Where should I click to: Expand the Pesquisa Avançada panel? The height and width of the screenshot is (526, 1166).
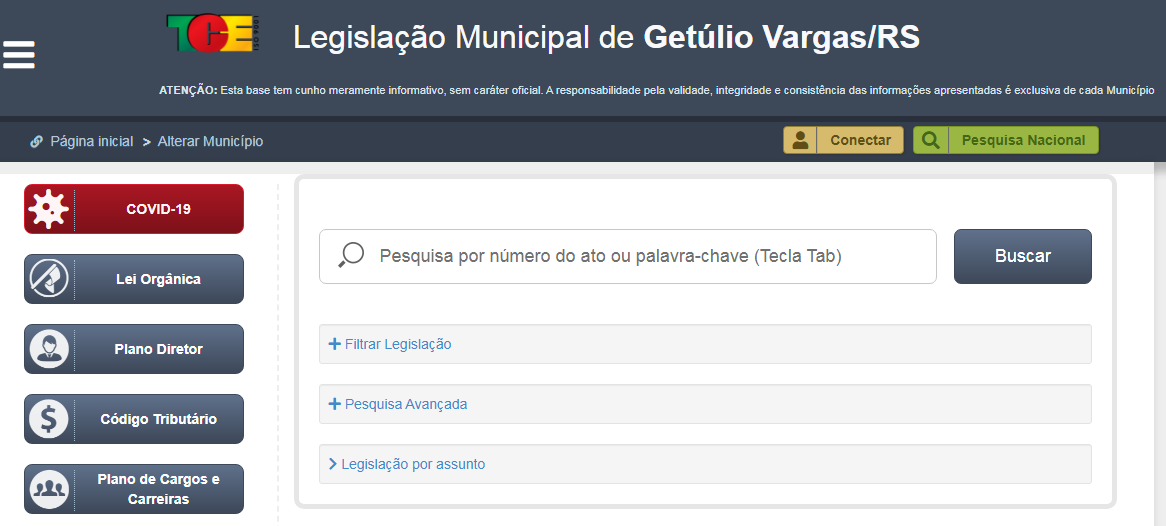398,404
